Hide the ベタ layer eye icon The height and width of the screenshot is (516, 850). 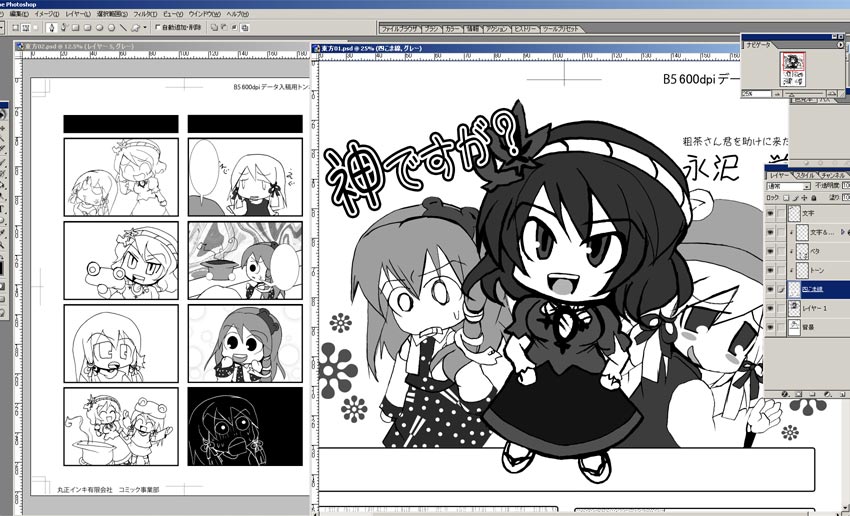tap(770, 251)
